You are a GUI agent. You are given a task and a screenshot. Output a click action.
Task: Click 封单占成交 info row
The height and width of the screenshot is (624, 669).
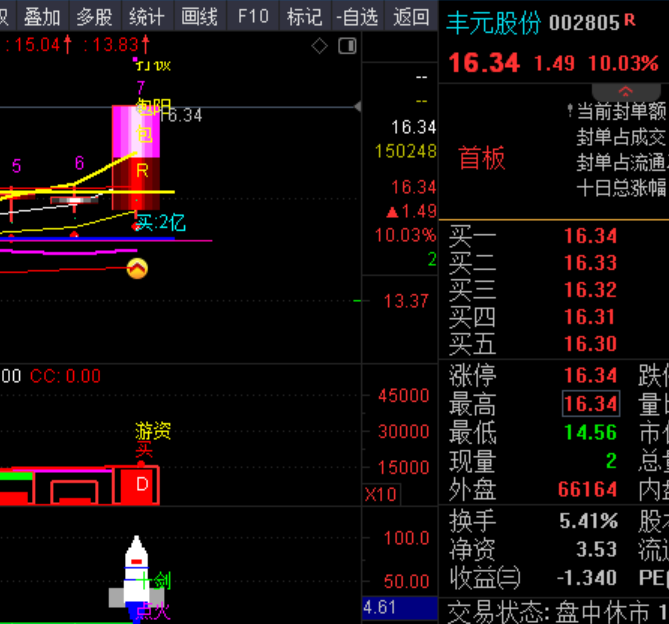[621, 137]
